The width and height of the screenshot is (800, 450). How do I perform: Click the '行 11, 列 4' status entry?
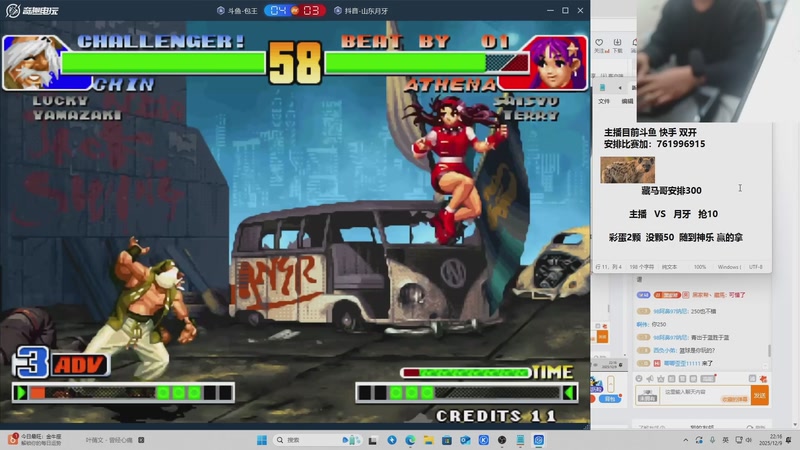(x=608, y=267)
